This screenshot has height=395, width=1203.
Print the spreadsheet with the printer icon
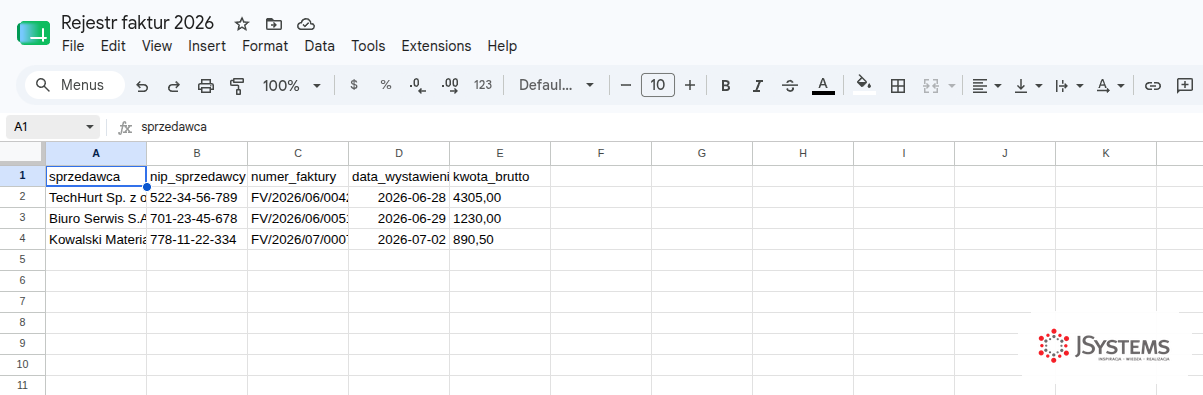206,86
